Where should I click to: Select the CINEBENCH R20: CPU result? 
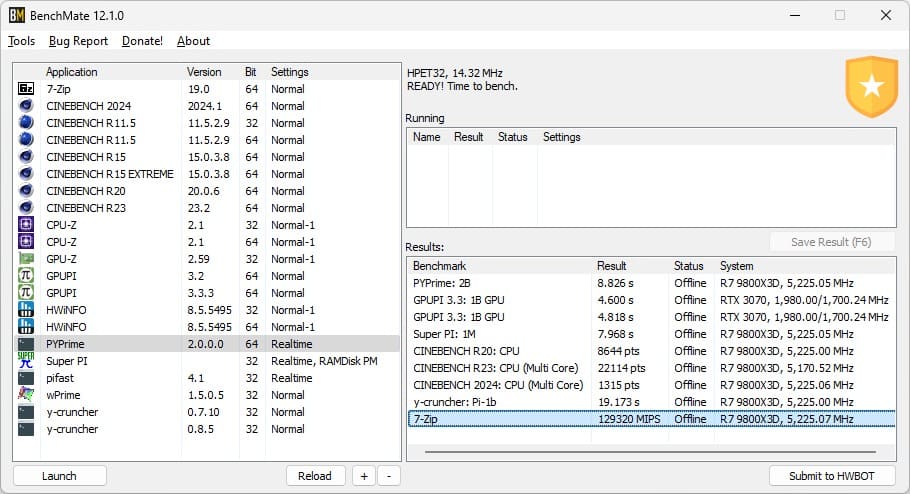(x=651, y=351)
